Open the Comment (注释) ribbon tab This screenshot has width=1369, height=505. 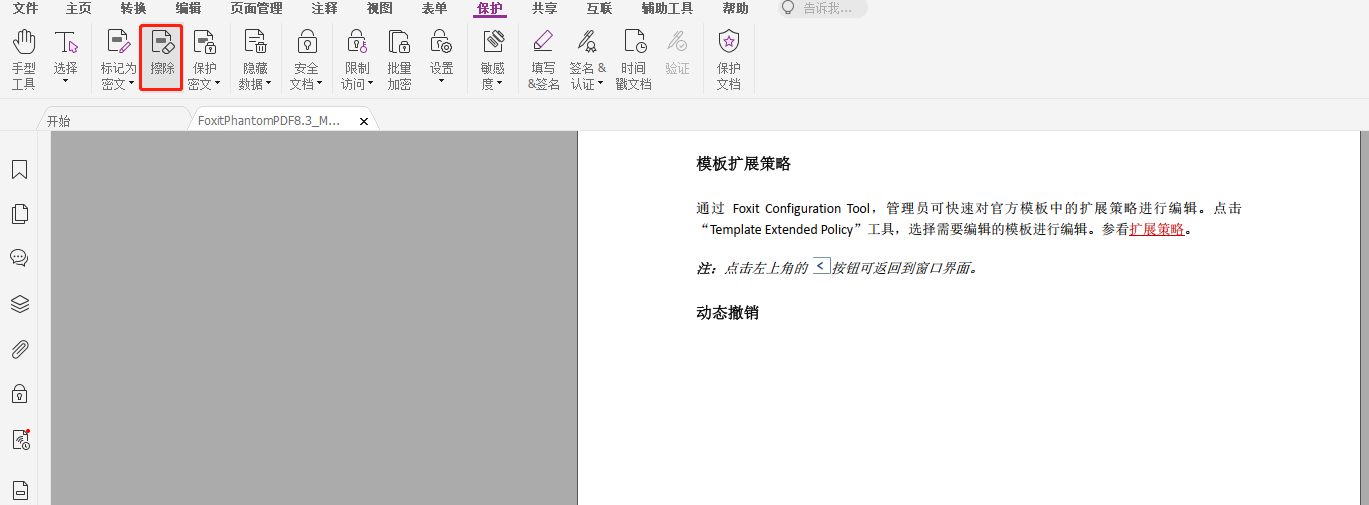pos(324,9)
